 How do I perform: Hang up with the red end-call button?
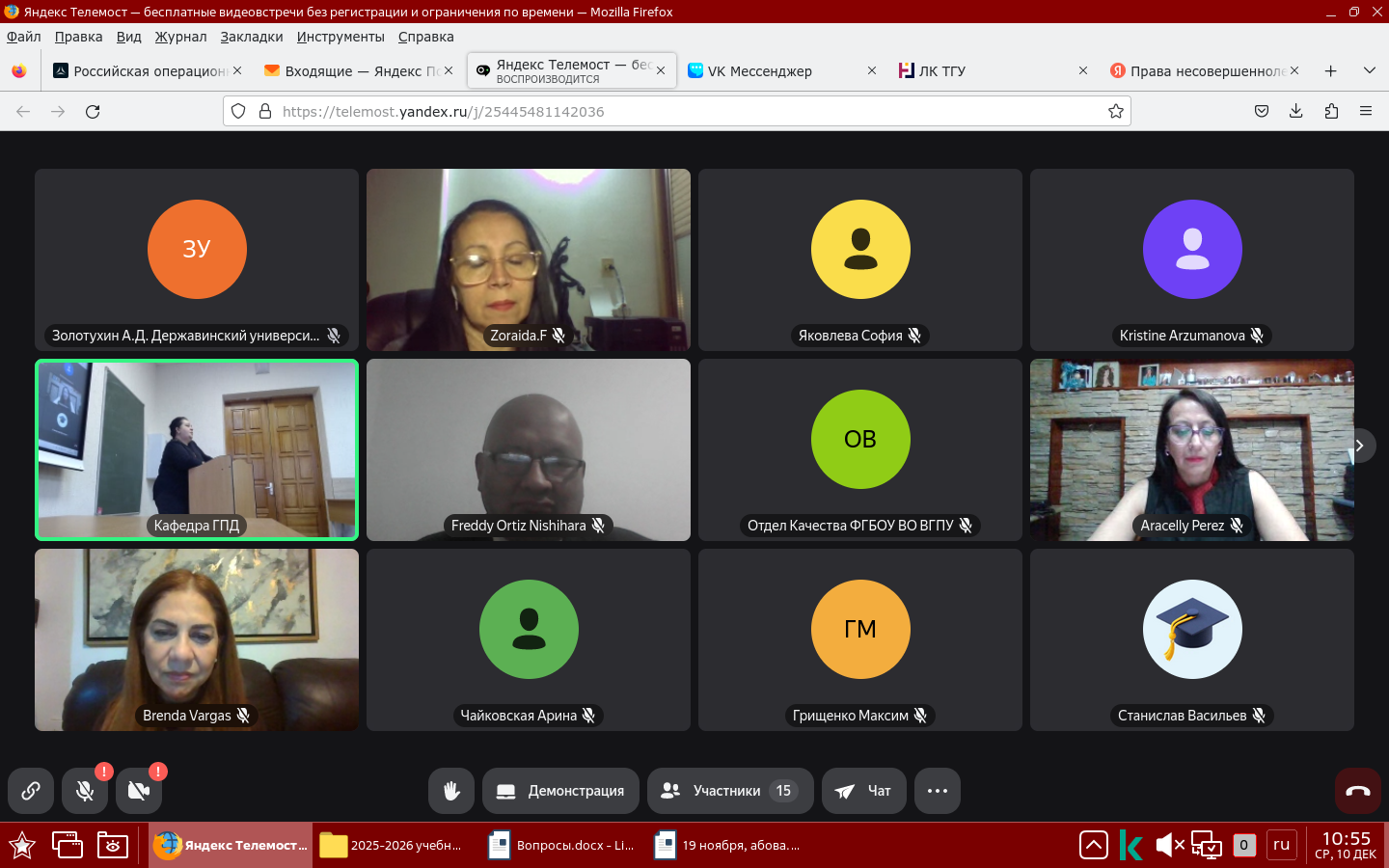pos(1358,791)
